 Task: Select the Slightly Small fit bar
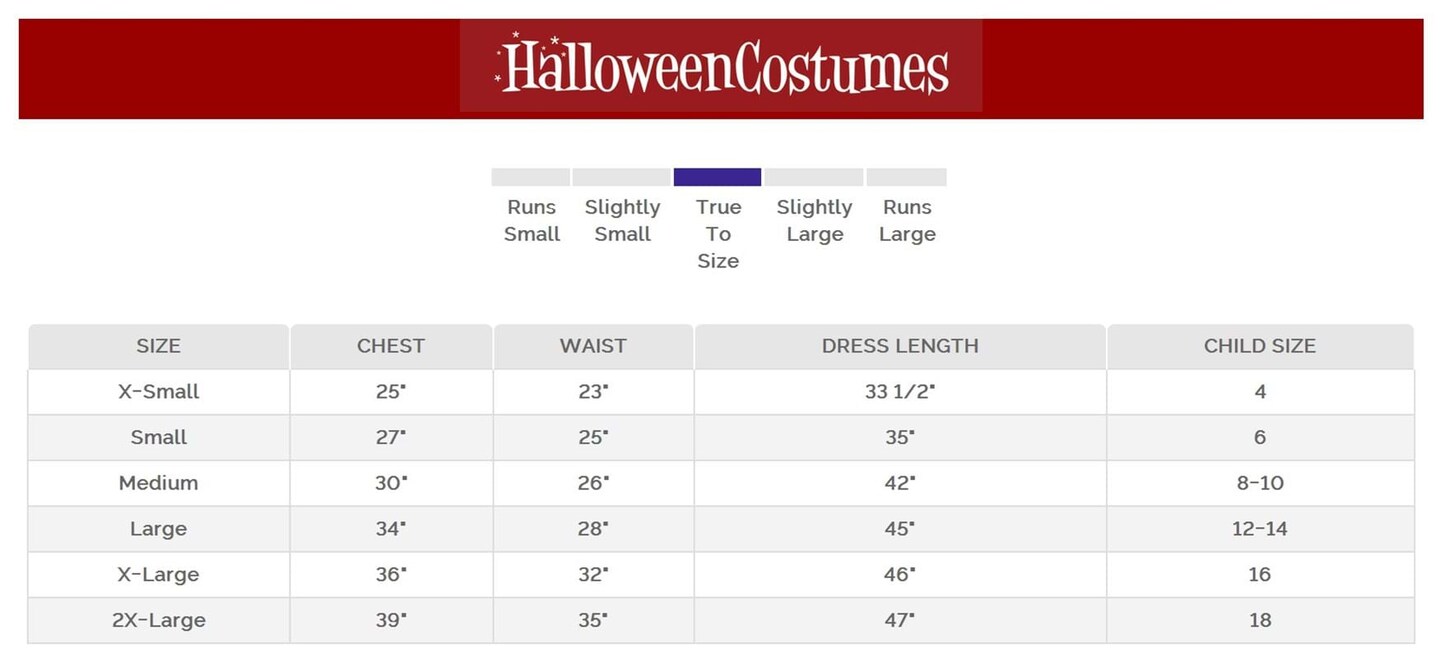click(621, 177)
